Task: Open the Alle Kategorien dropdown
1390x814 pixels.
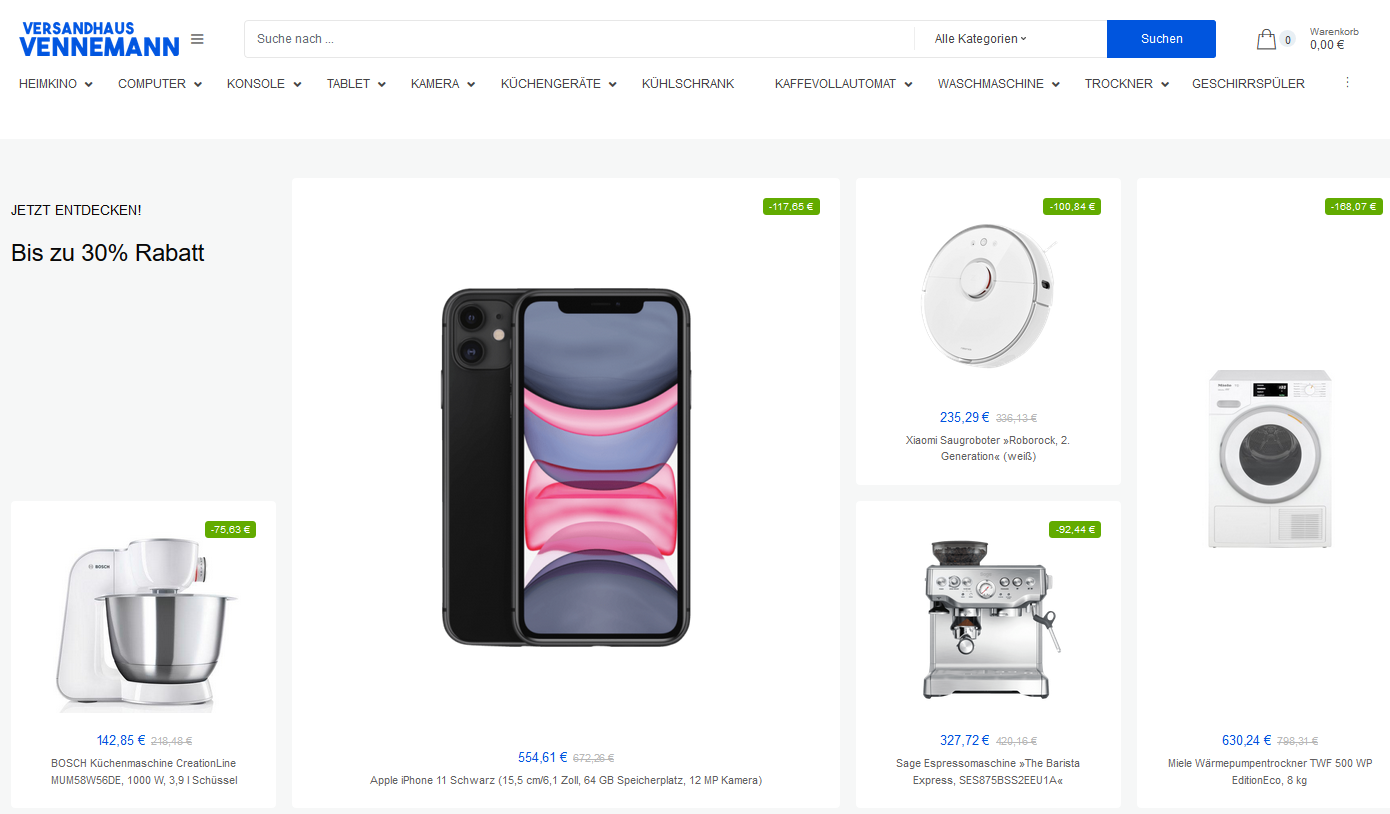Action: point(980,39)
